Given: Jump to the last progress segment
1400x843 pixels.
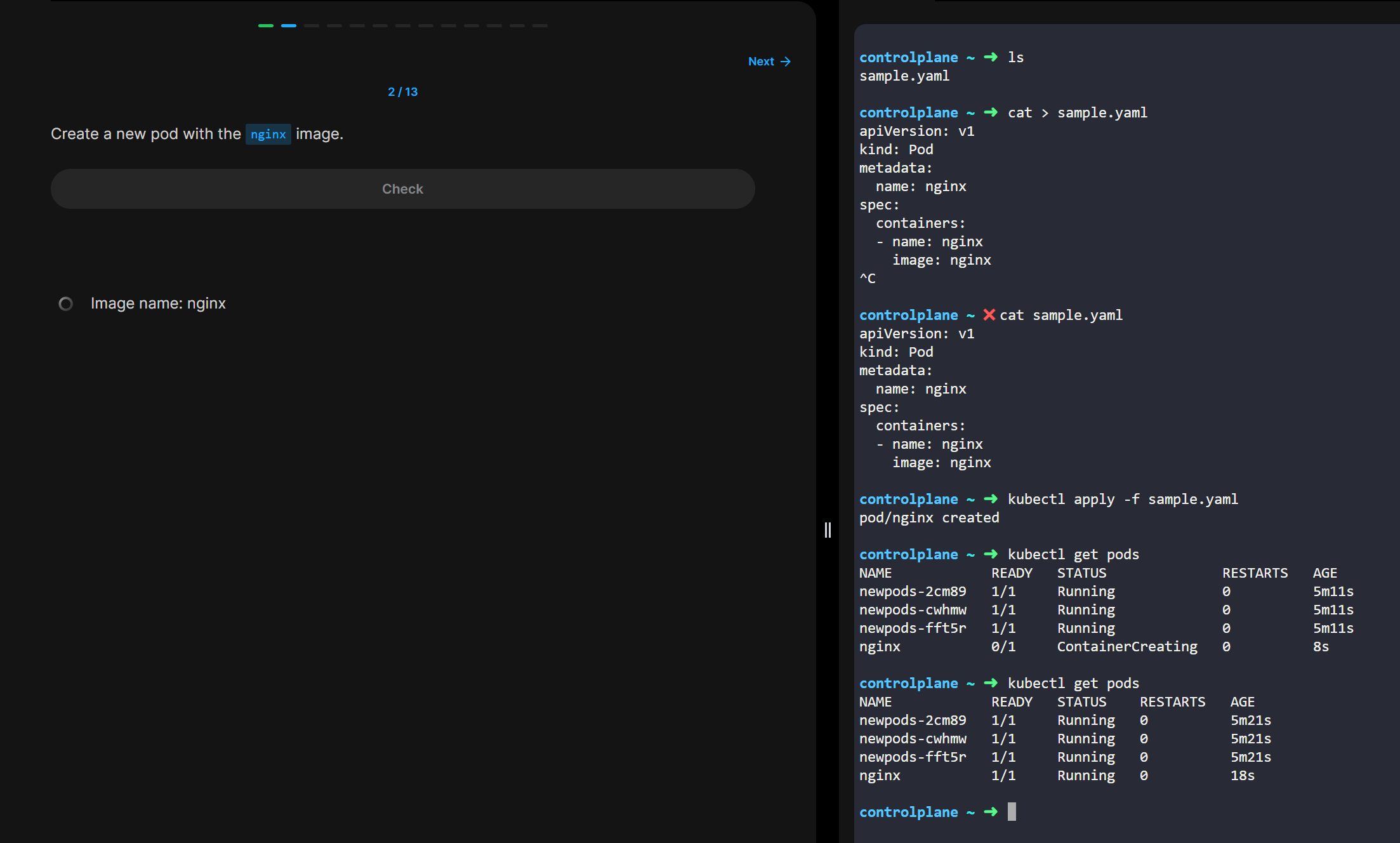Looking at the screenshot, I should (x=540, y=26).
